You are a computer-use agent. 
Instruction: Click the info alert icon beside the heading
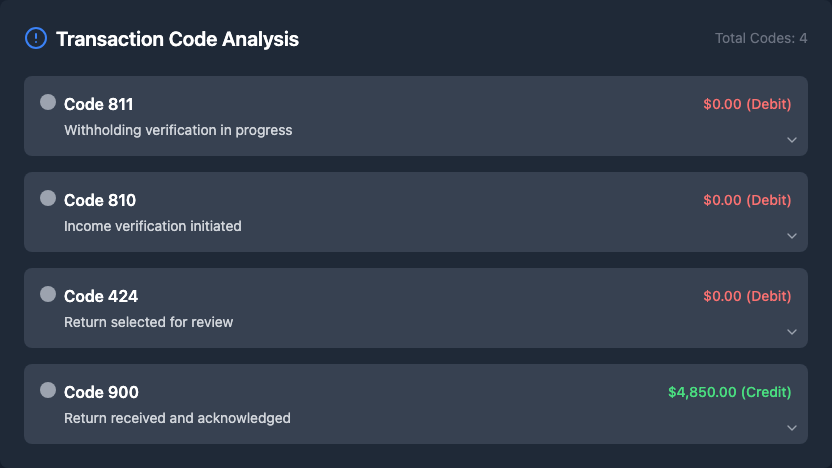pos(35,39)
